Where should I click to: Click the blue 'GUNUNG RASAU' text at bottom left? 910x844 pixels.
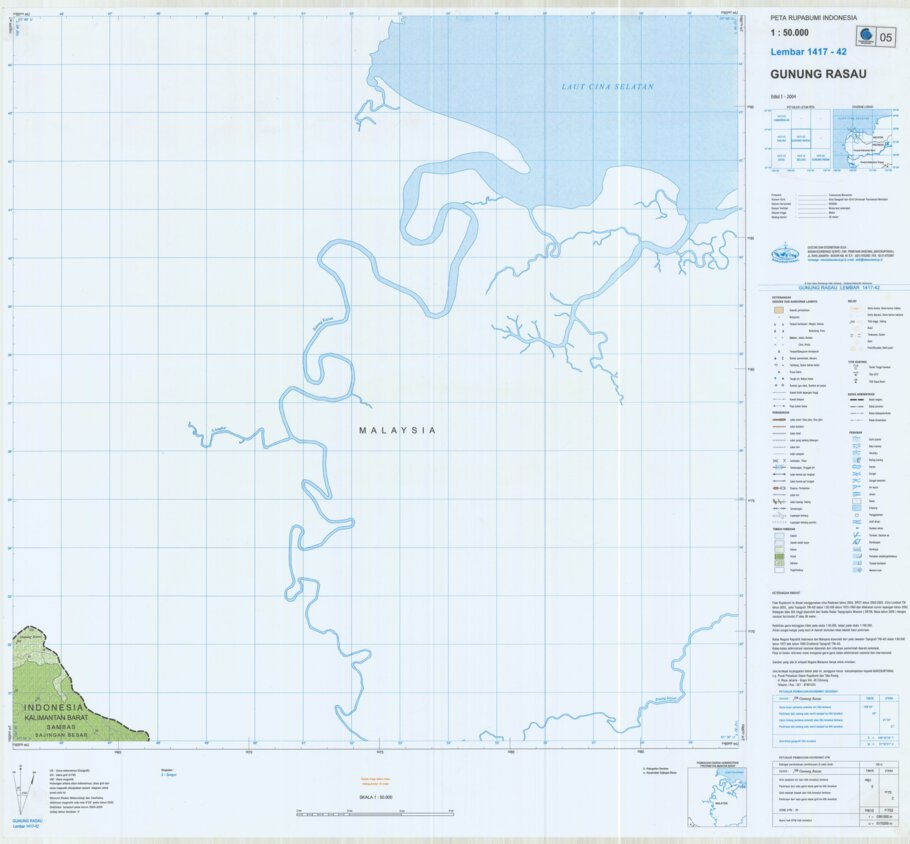click(27, 821)
